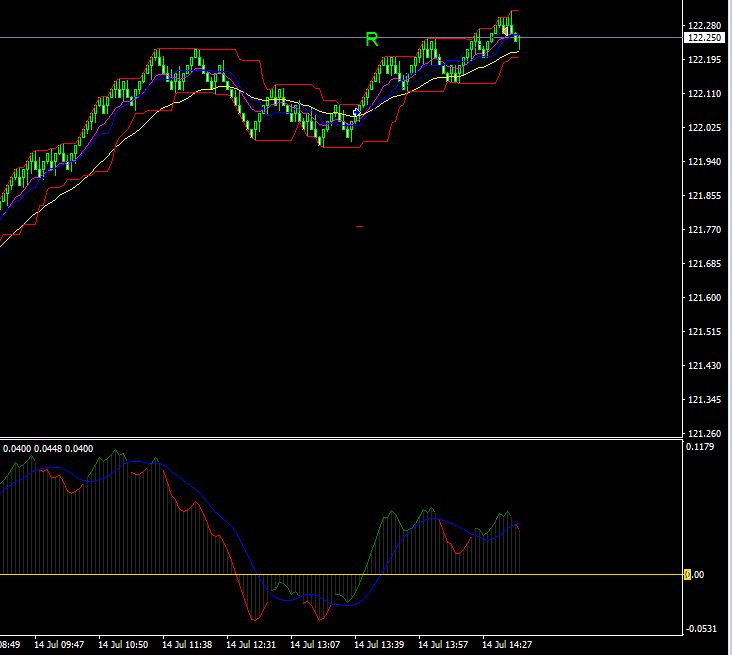
Task: Click the 14 Jul 14:27 time label
Action: click(x=507, y=645)
